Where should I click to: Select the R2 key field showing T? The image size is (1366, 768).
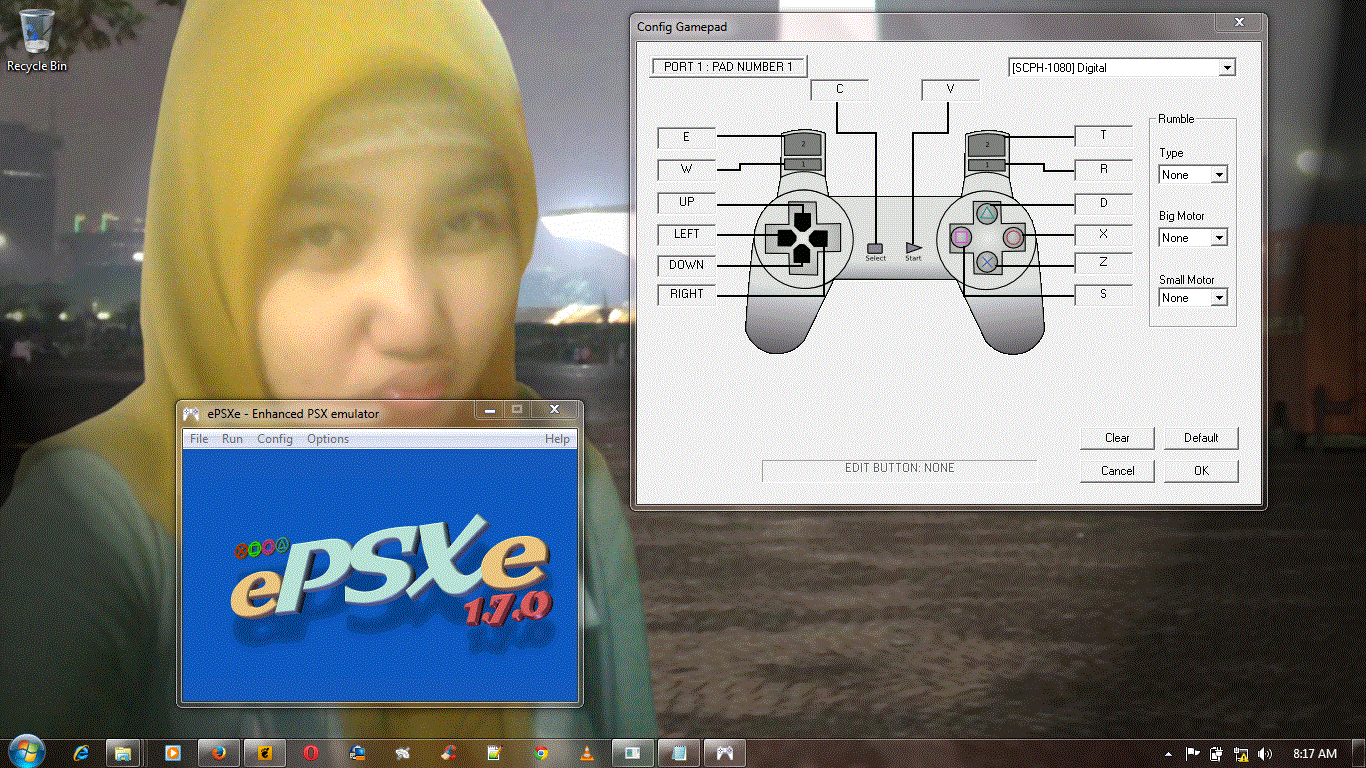pyautogui.click(x=1104, y=135)
